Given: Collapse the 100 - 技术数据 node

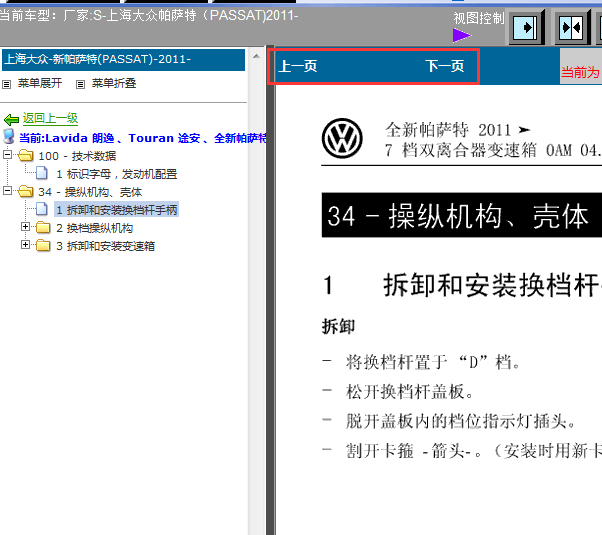Looking at the screenshot, I should (x=7, y=154).
